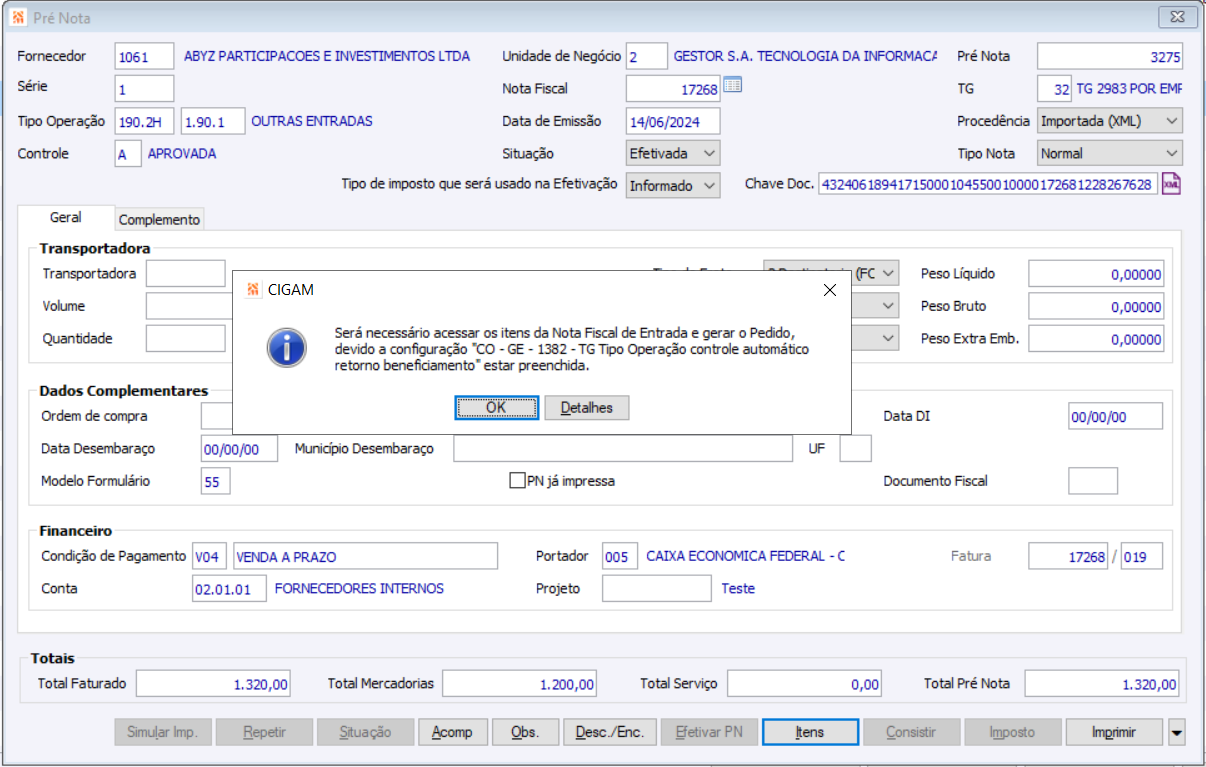Click the Fornecedor code field 1061
This screenshot has height=767, width=1206.
click(144, 56)
